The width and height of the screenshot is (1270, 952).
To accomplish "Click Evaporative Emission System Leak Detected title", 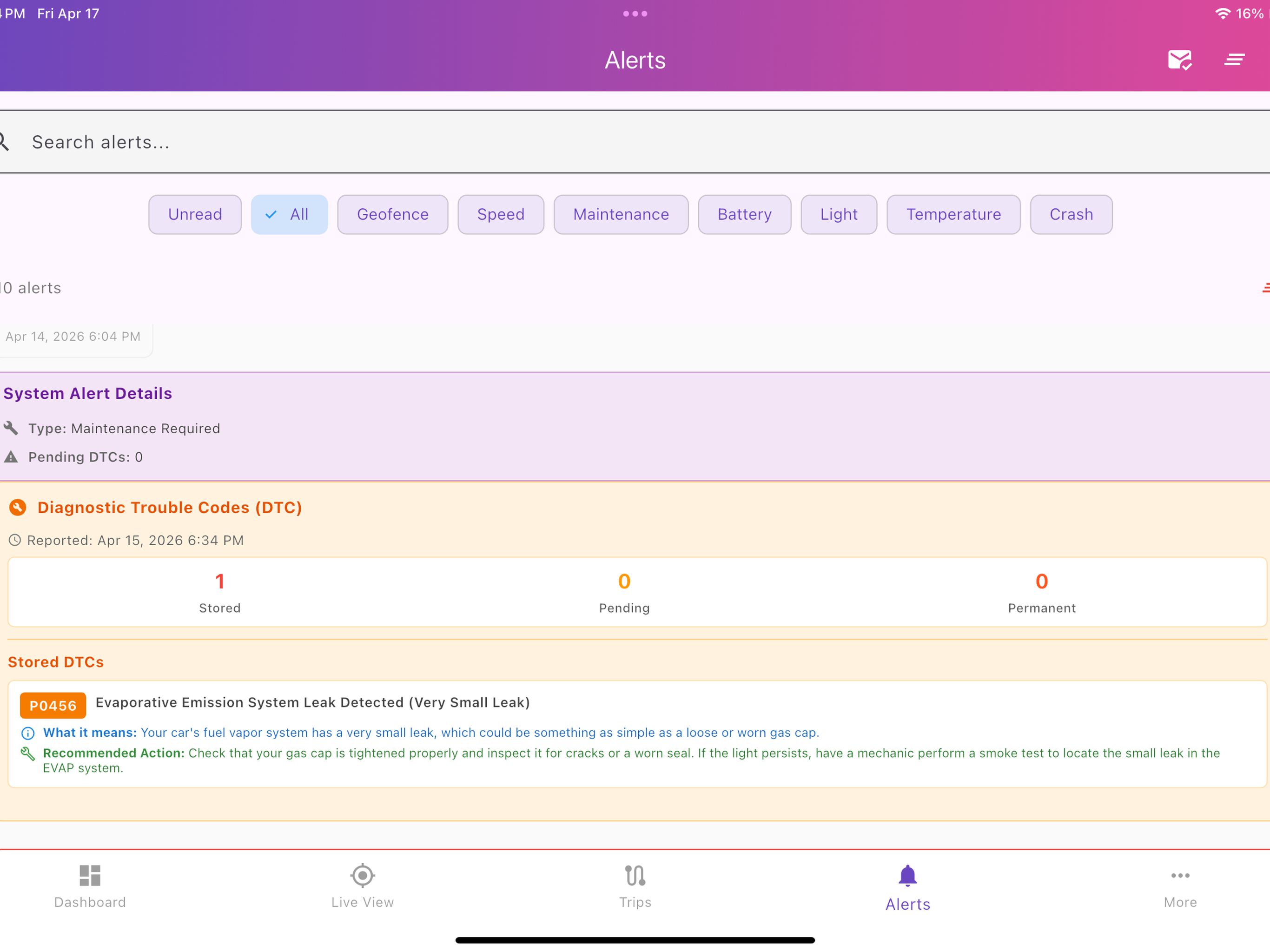I will (312, 702).
